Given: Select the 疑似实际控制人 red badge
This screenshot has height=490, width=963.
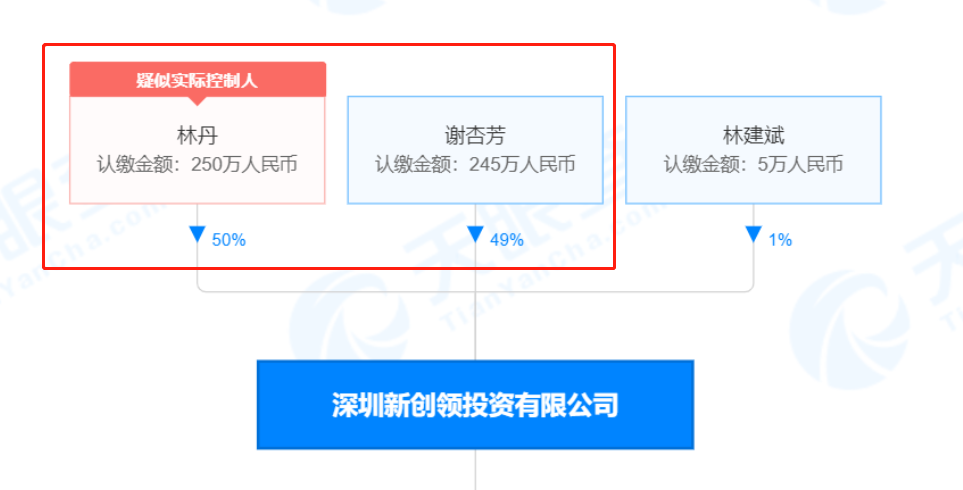Looking at the screenshot, I should coord(197,80).
